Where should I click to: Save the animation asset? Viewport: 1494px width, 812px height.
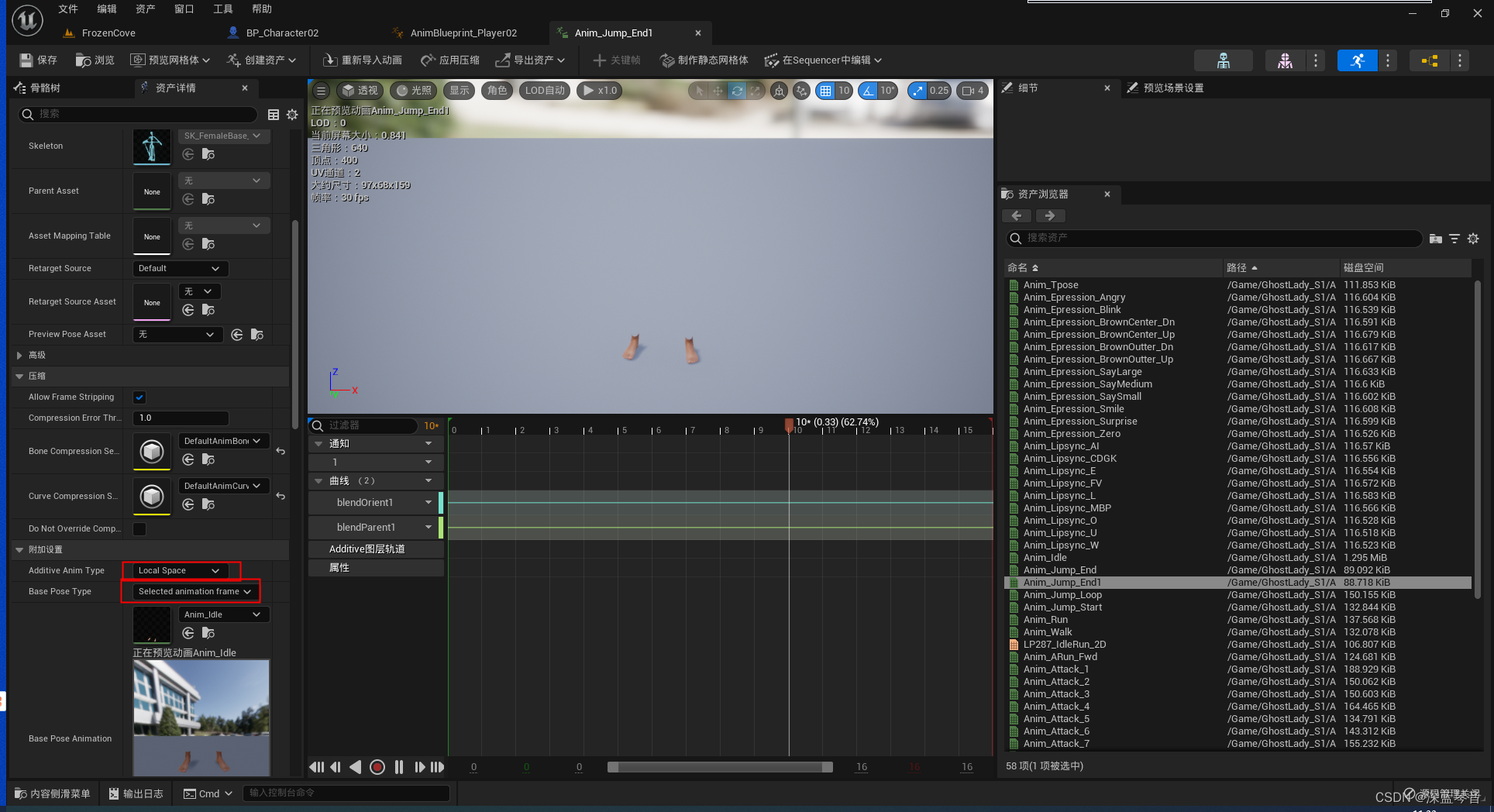click(38, 60)
